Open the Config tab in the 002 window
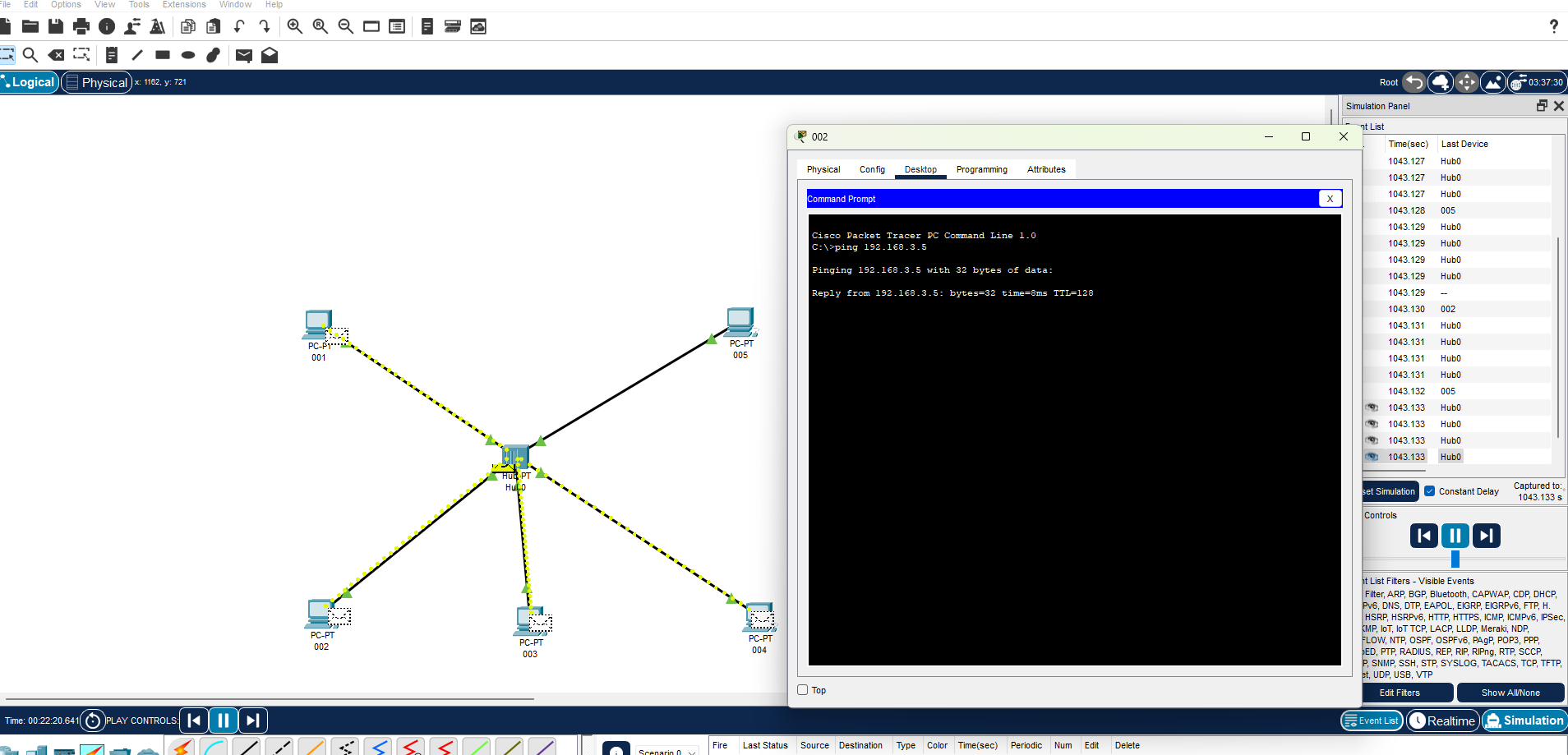This screenshot has width=1568, height=755. point(872,169)
